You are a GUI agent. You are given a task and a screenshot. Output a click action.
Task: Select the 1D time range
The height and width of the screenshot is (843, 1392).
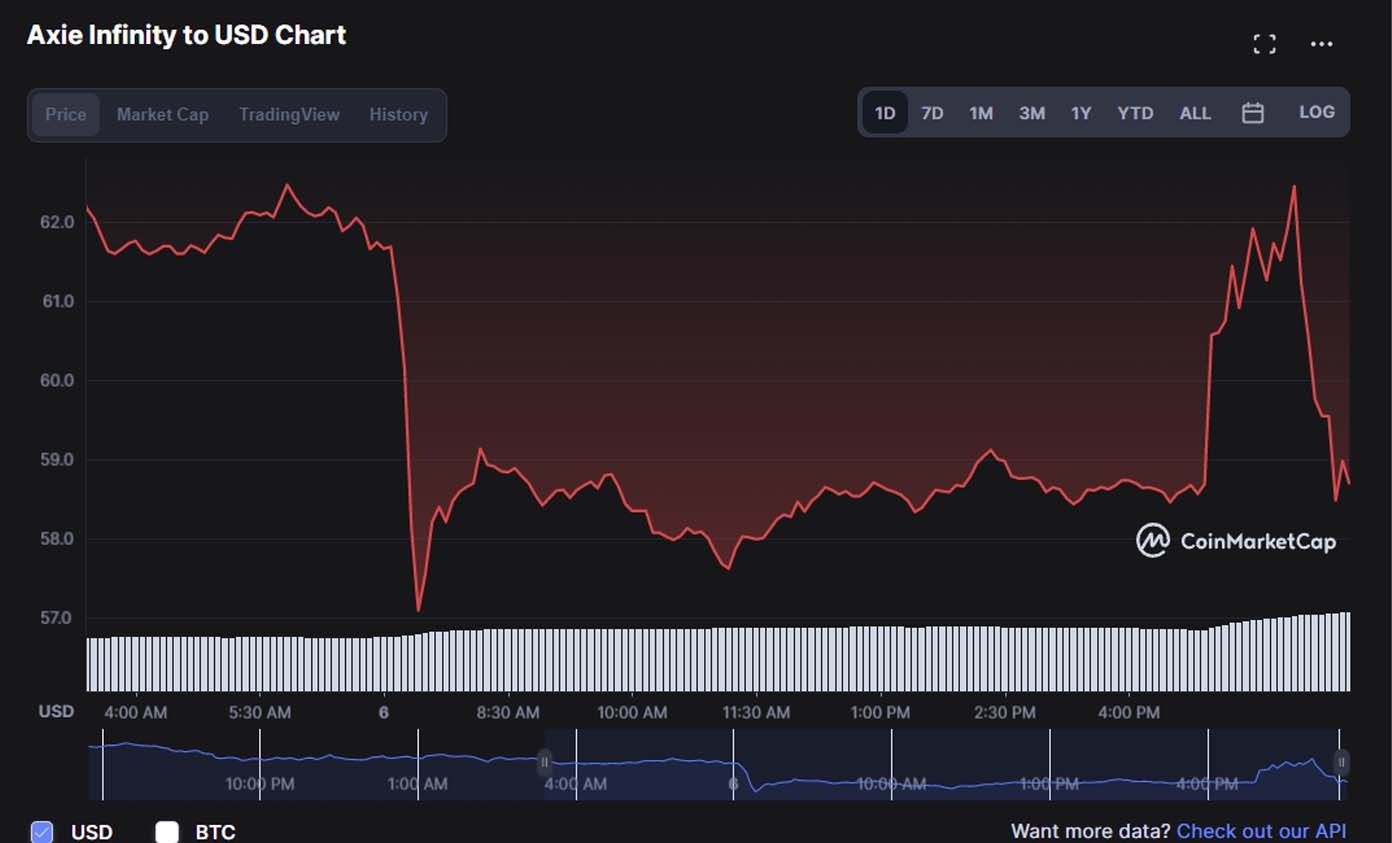pyautogui.click(x=884, y=113)
